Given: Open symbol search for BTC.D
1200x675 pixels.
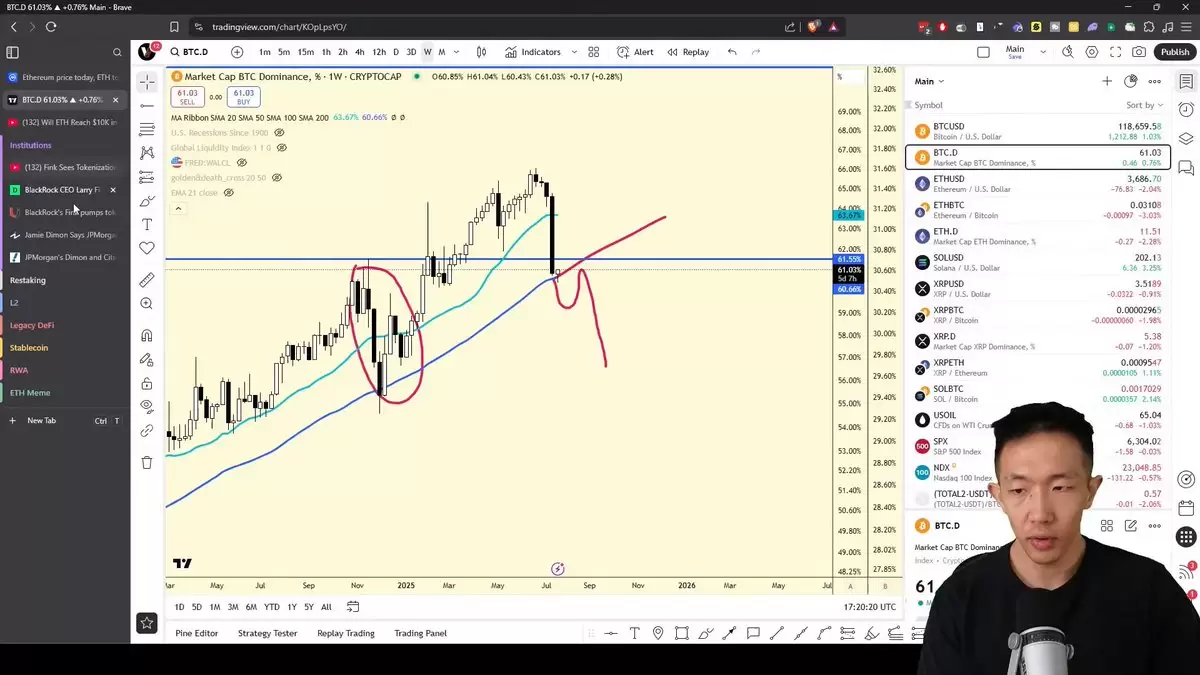Looking at the screenshot, I should click(188, 52).
